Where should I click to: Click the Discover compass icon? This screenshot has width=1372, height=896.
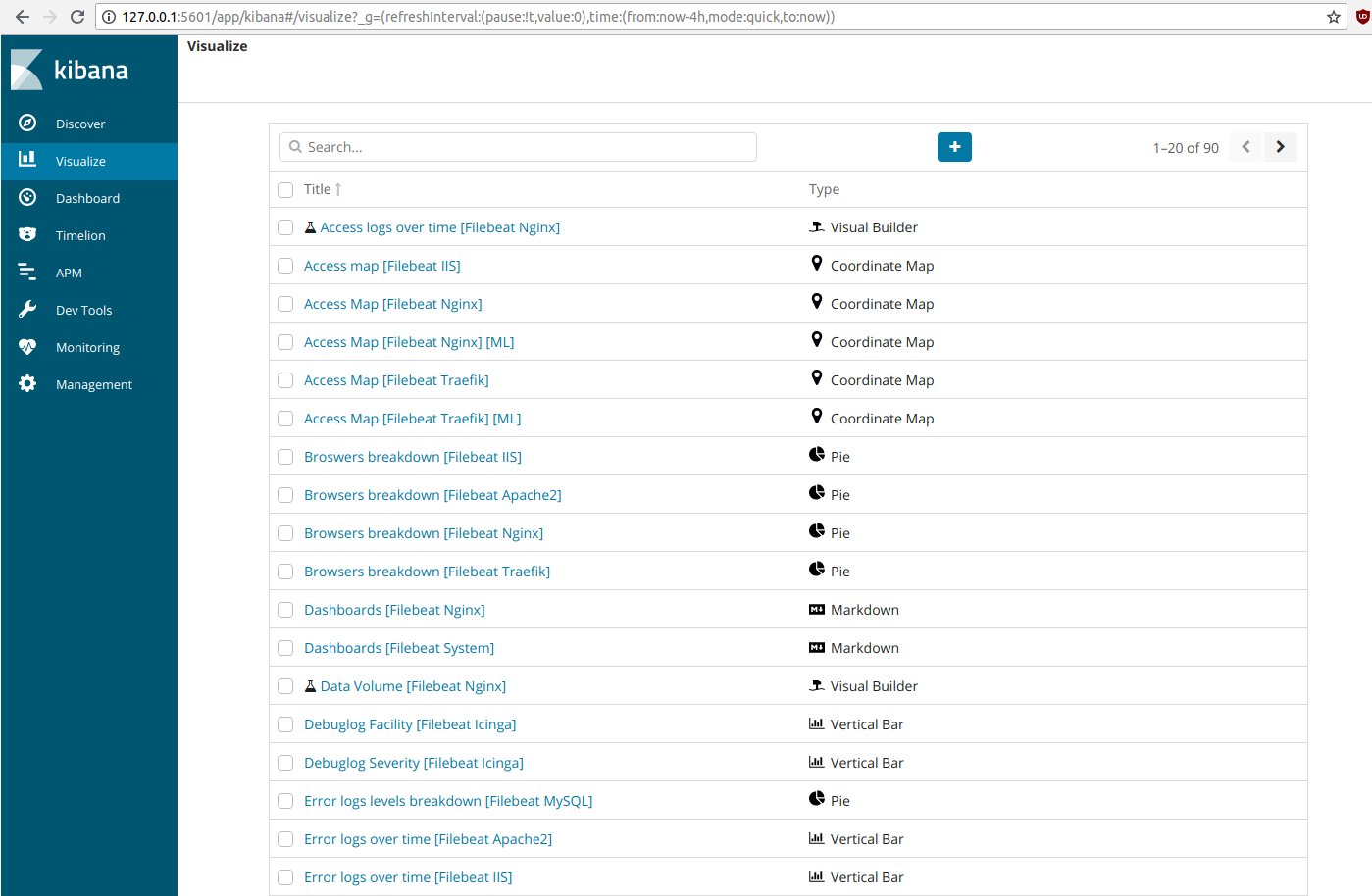click(x=27, y=123)
